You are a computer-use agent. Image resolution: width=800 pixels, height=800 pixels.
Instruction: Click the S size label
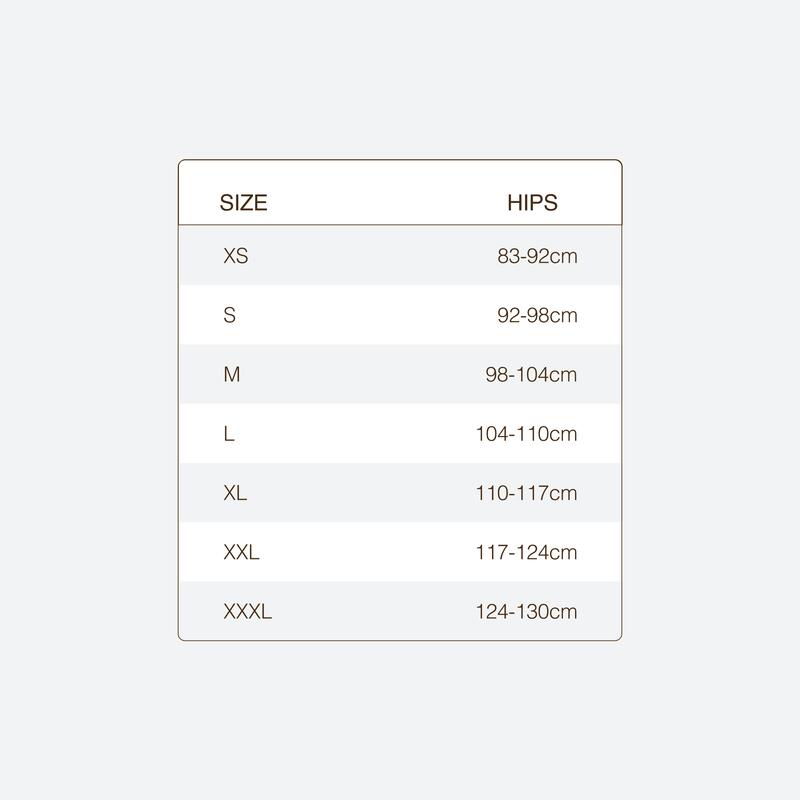point(230,315)
